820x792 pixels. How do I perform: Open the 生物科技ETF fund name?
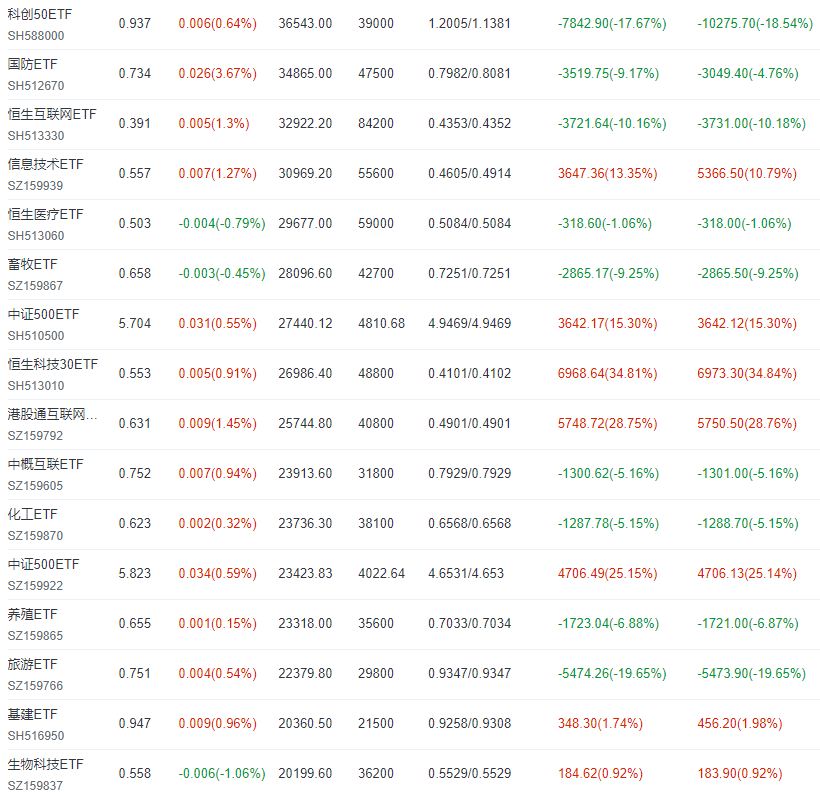tap(45, 764)
